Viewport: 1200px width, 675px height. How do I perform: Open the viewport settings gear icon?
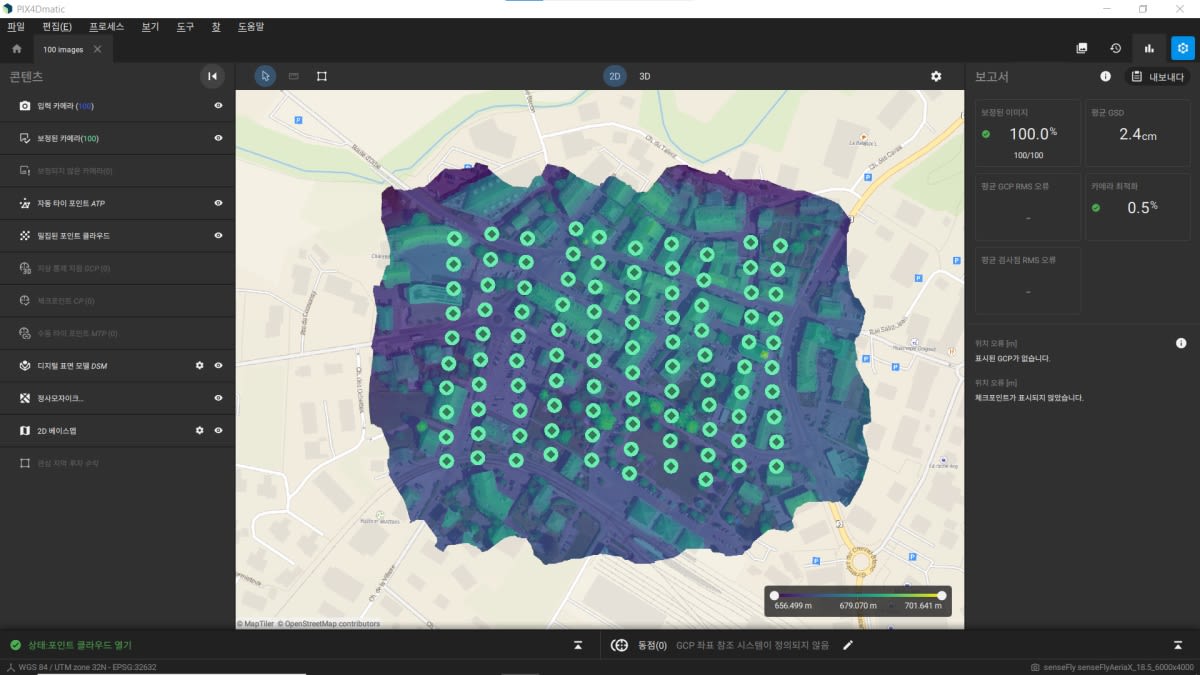tap(935, 75)
